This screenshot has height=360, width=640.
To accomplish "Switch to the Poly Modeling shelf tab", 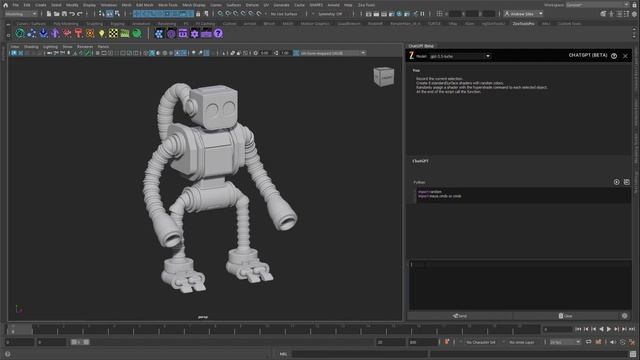I will [65, 24].
